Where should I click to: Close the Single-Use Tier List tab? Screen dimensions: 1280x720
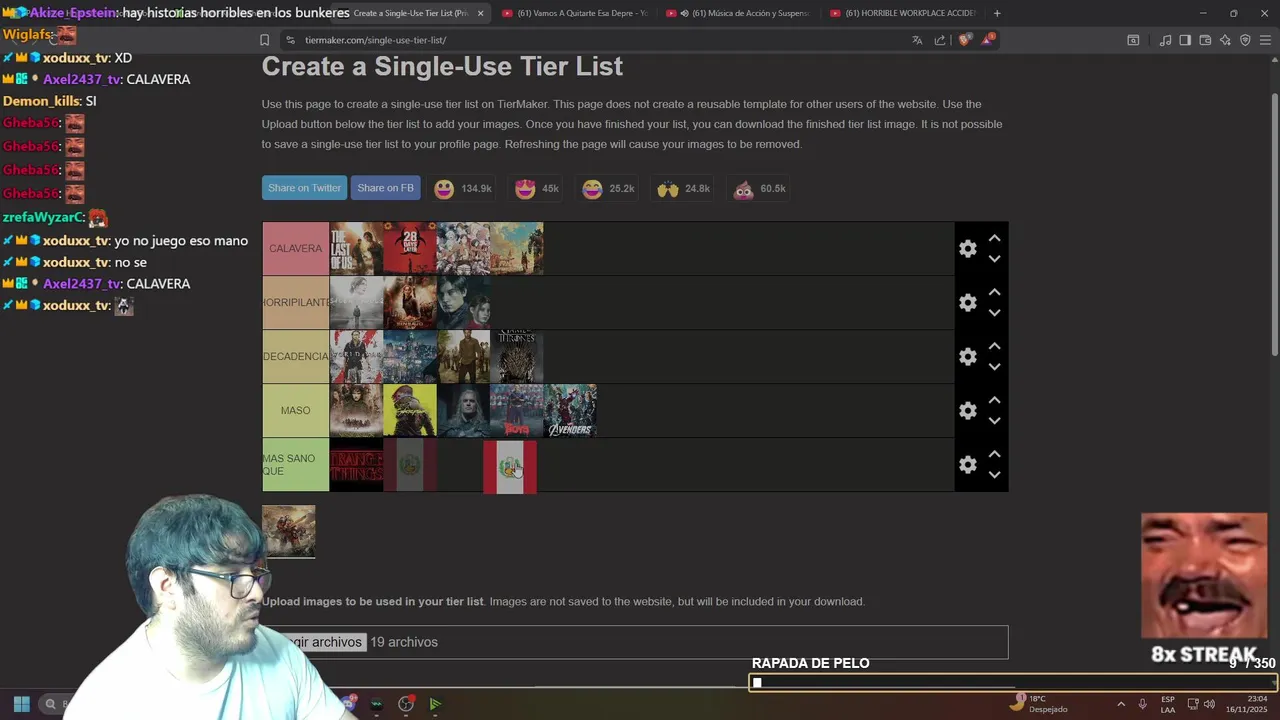point(480,13)
